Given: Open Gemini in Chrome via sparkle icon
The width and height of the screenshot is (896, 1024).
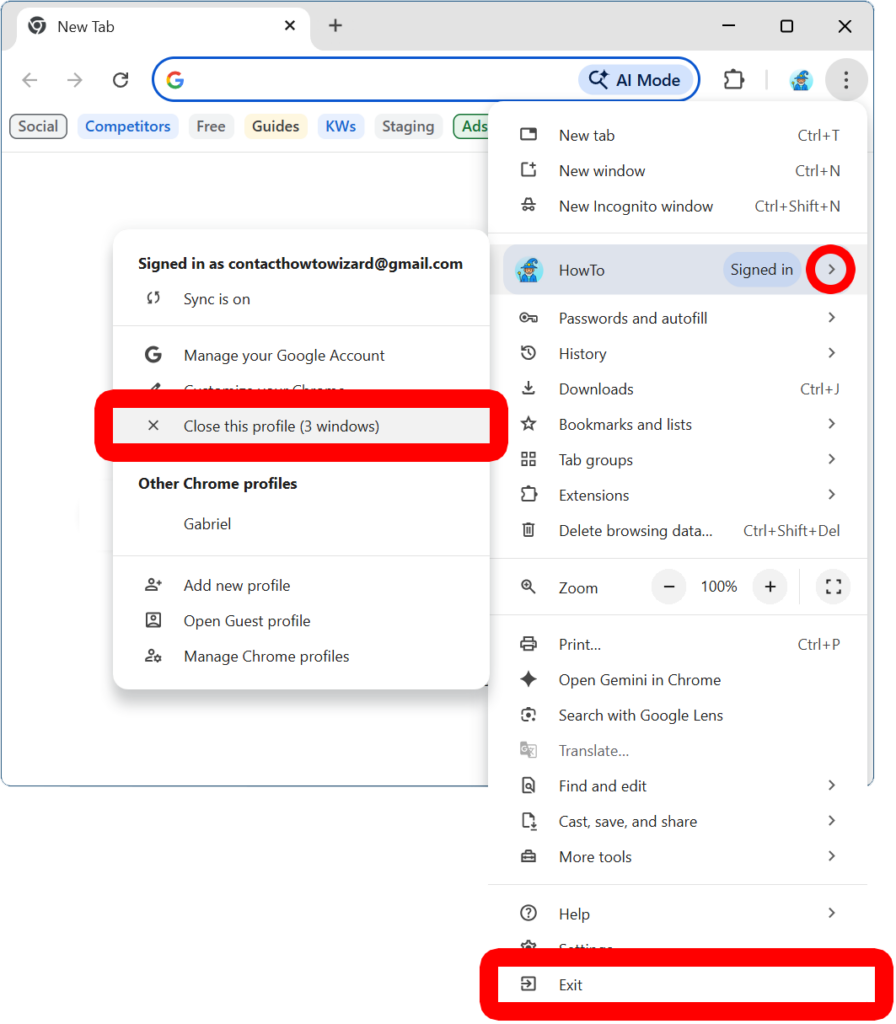Looking at the screenshot, I should click(529, 680).
